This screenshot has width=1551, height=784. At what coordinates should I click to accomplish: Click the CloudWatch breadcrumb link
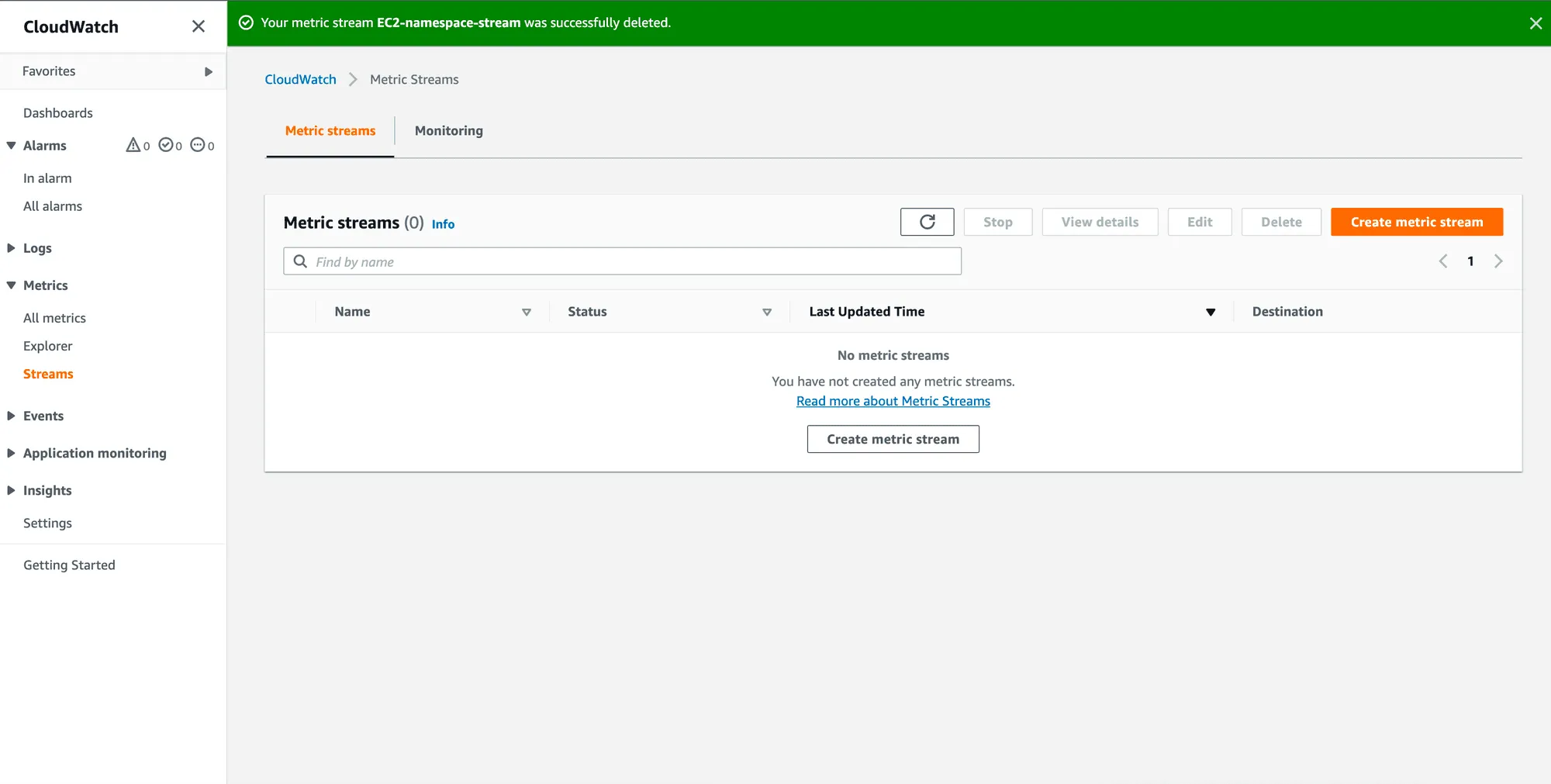[x=300, y=79]
